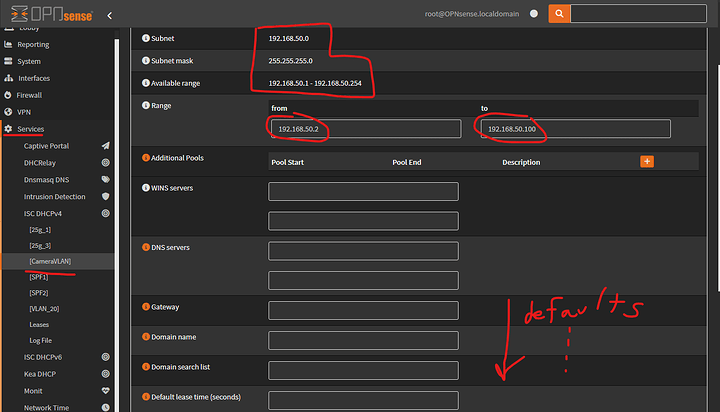Add a new additional pool with plus button
Screen dimensions: 720x412
[646, 161]
